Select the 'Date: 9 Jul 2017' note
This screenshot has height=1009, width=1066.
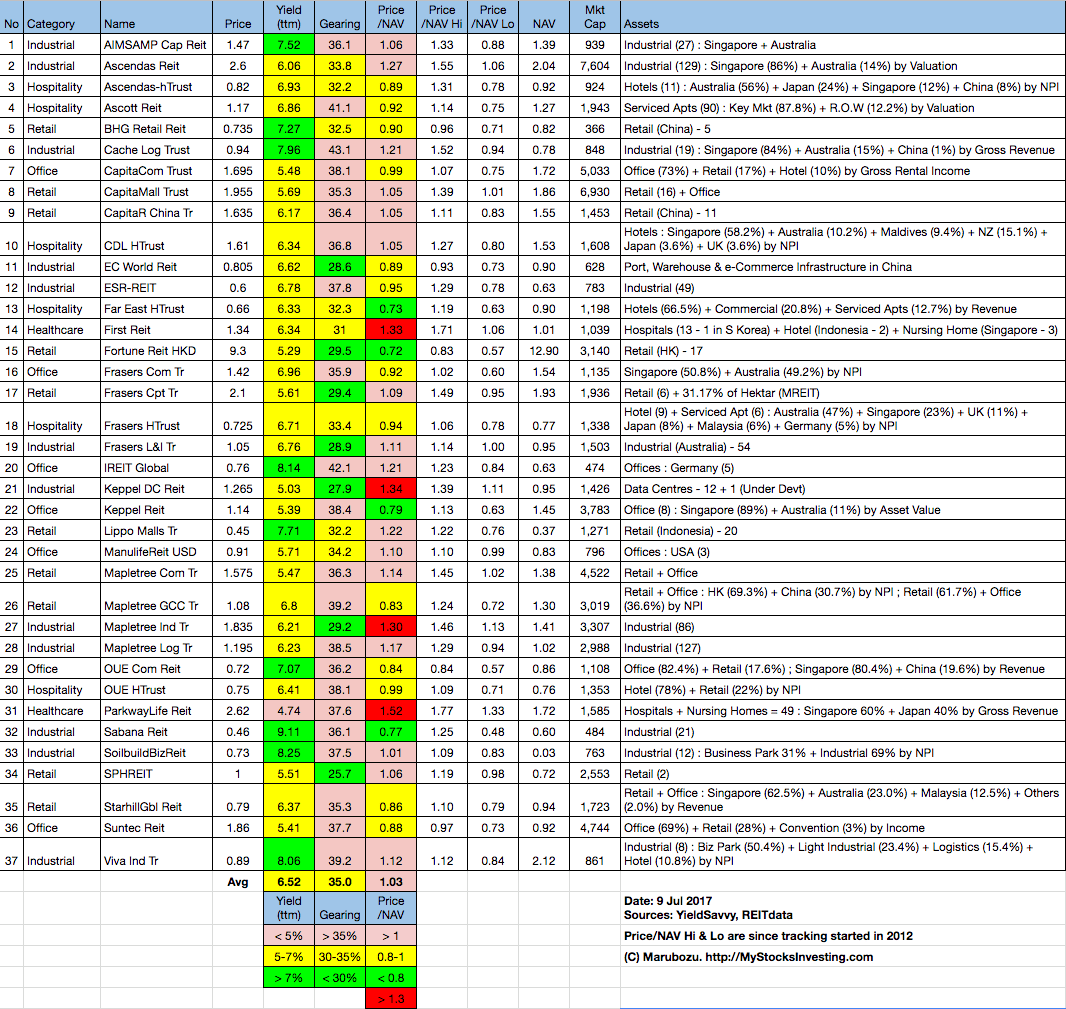[x=668, y=901]
